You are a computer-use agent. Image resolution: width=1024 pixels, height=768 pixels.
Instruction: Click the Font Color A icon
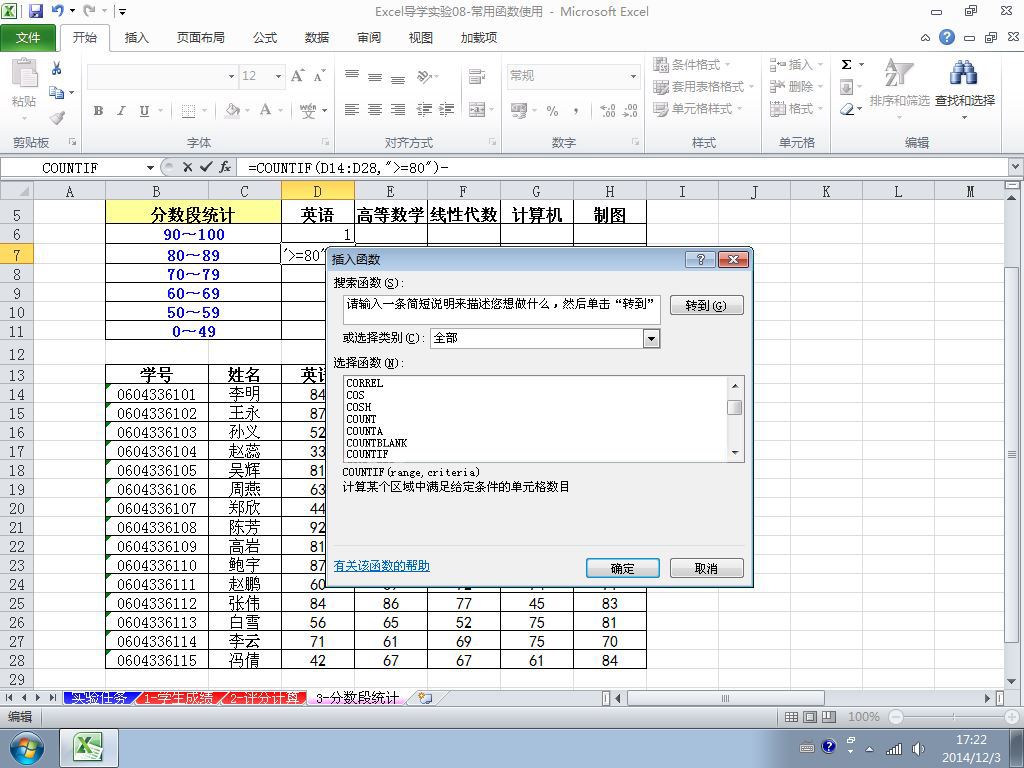pos(265,110)
